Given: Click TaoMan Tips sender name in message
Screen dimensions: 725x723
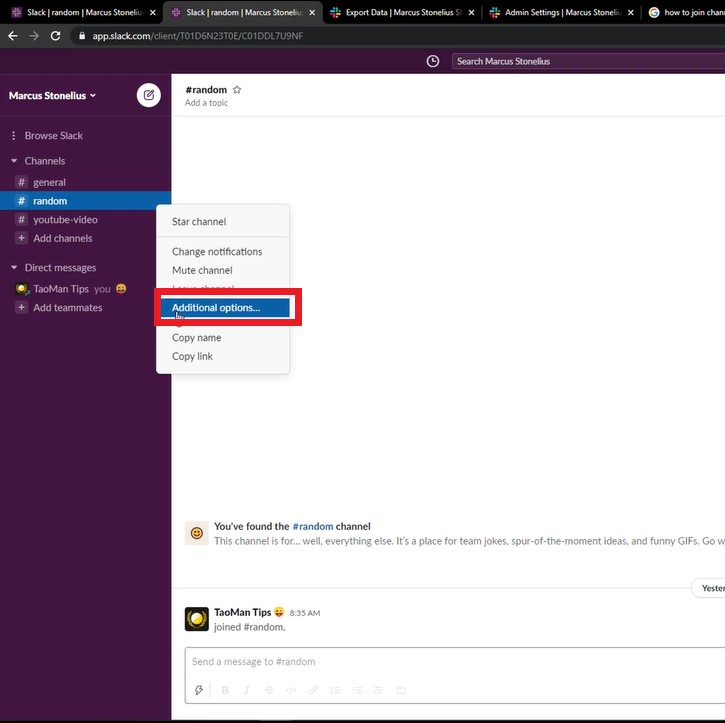Looking at the screenshot, I should 242,612.
